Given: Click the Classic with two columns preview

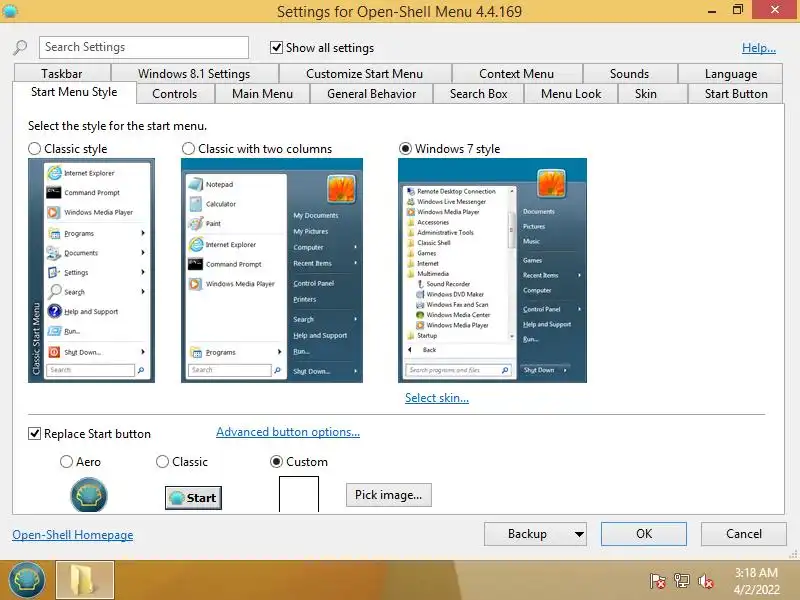Looking at the screenshot, I should point(272,270).
